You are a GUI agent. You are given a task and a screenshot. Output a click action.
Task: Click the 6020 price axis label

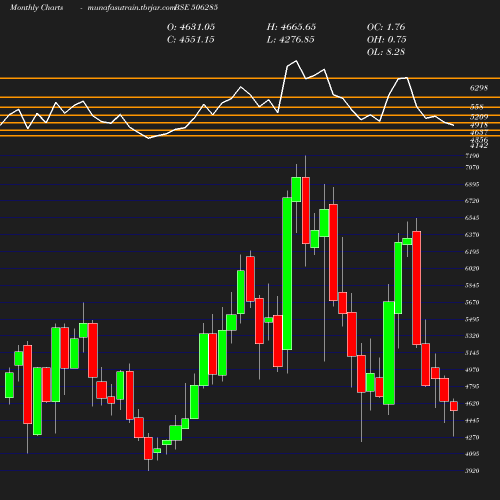coord(472,268)
